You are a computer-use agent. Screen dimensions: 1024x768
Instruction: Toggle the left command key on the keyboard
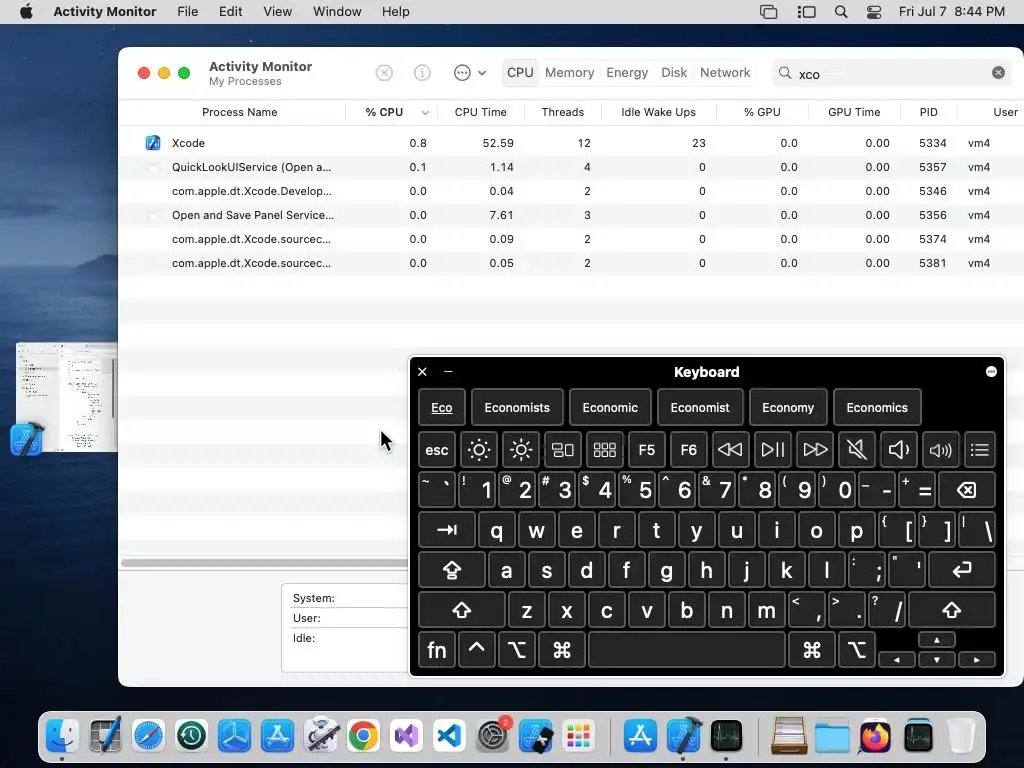(x=562, y=650)
